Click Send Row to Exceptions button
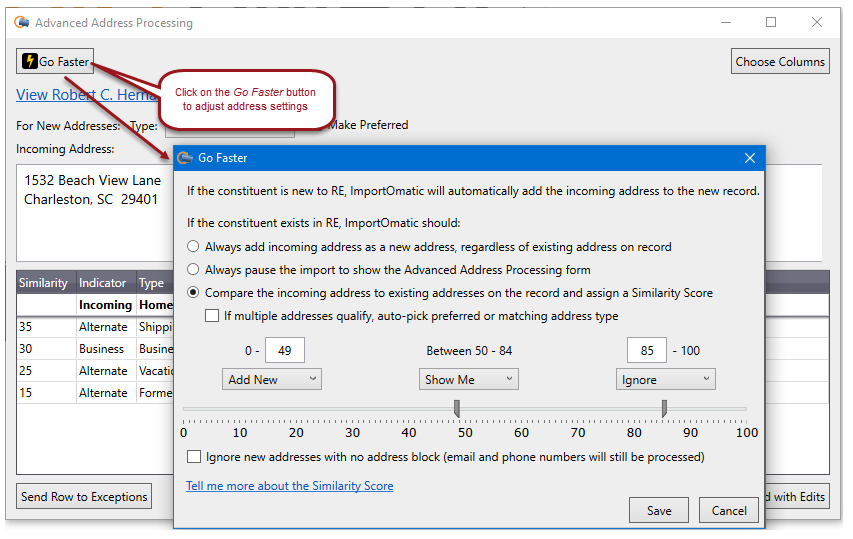 click(84, 496)
